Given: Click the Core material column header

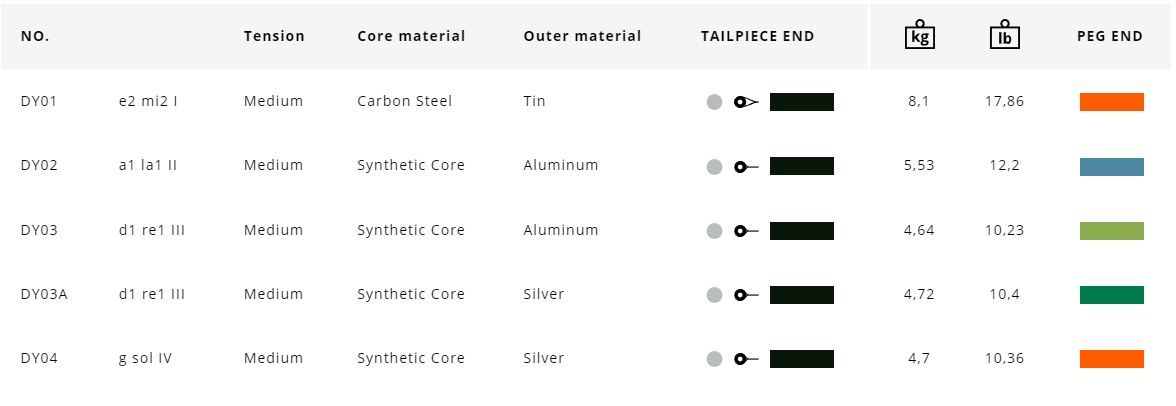Looking at the screenshot, I should [x=411, y=36].
